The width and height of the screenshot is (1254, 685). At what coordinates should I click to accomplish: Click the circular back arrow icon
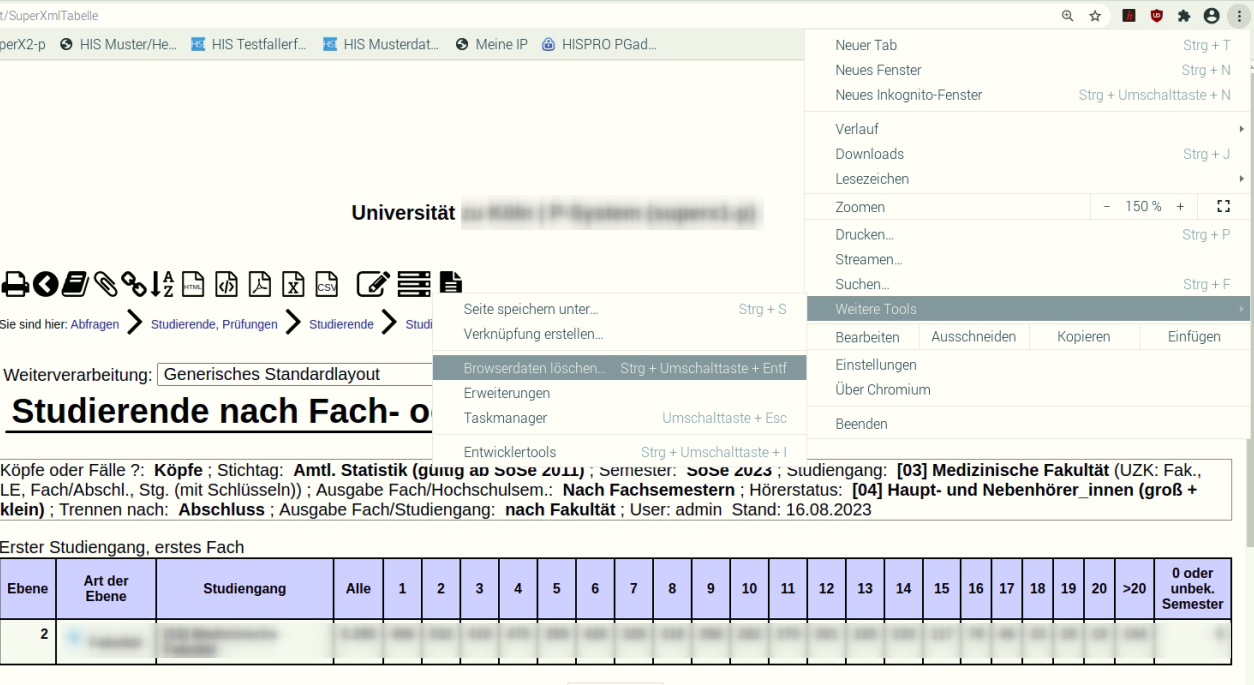pyautogui.click(x=46, y=285)
